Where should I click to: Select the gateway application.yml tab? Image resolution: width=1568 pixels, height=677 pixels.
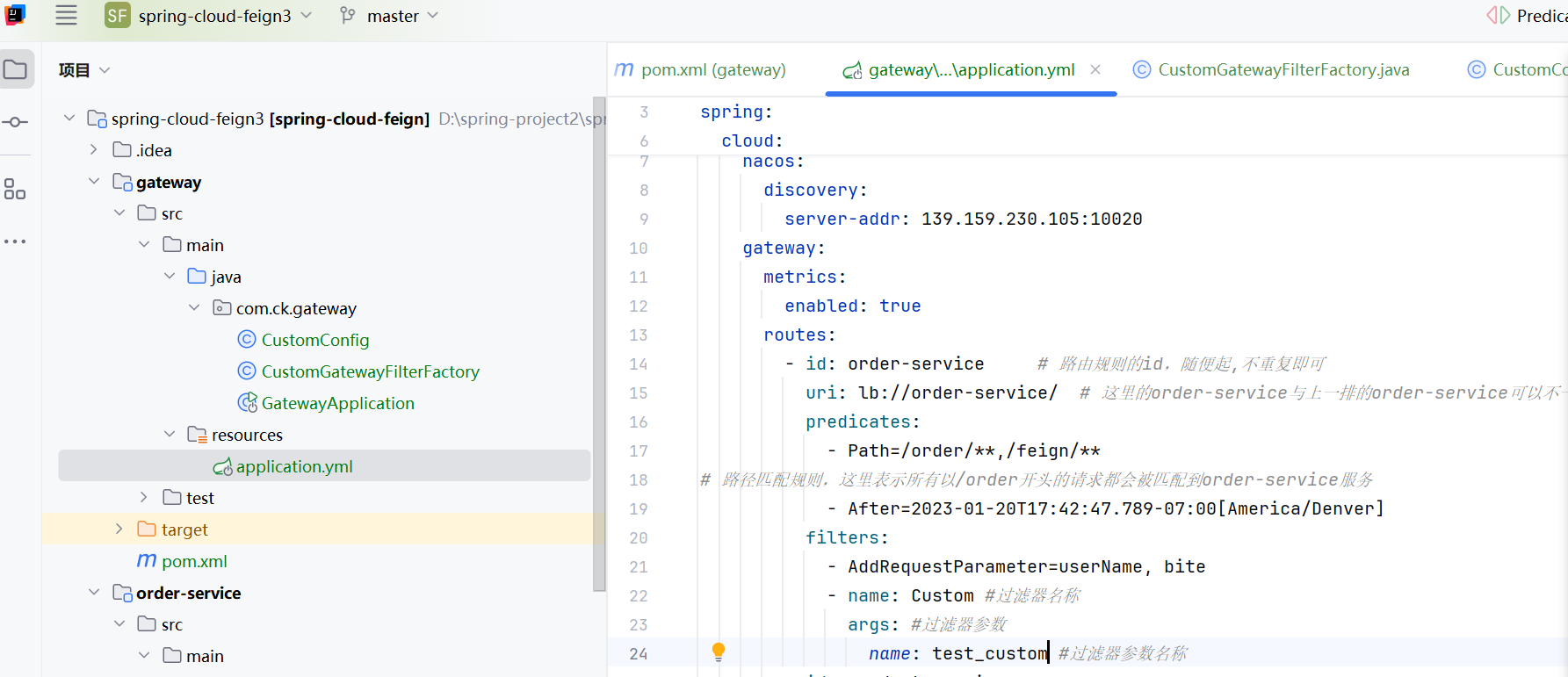point(972,69)
